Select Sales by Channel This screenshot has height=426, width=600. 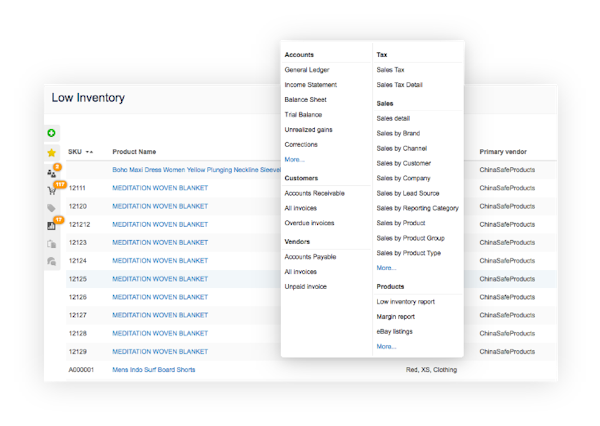(x=401, y=148)
